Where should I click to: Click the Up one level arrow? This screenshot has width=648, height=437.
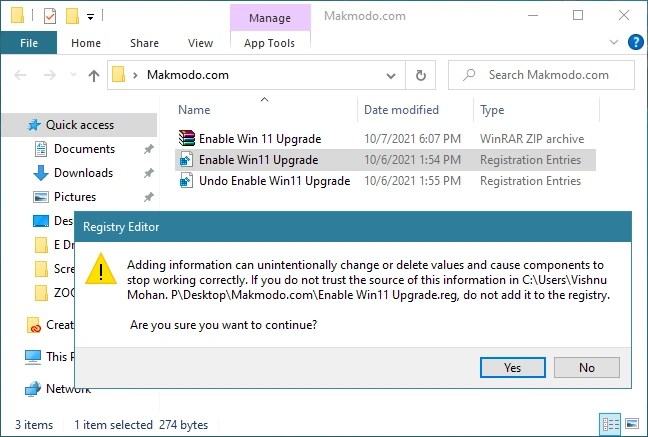click(x=94, y=75)
